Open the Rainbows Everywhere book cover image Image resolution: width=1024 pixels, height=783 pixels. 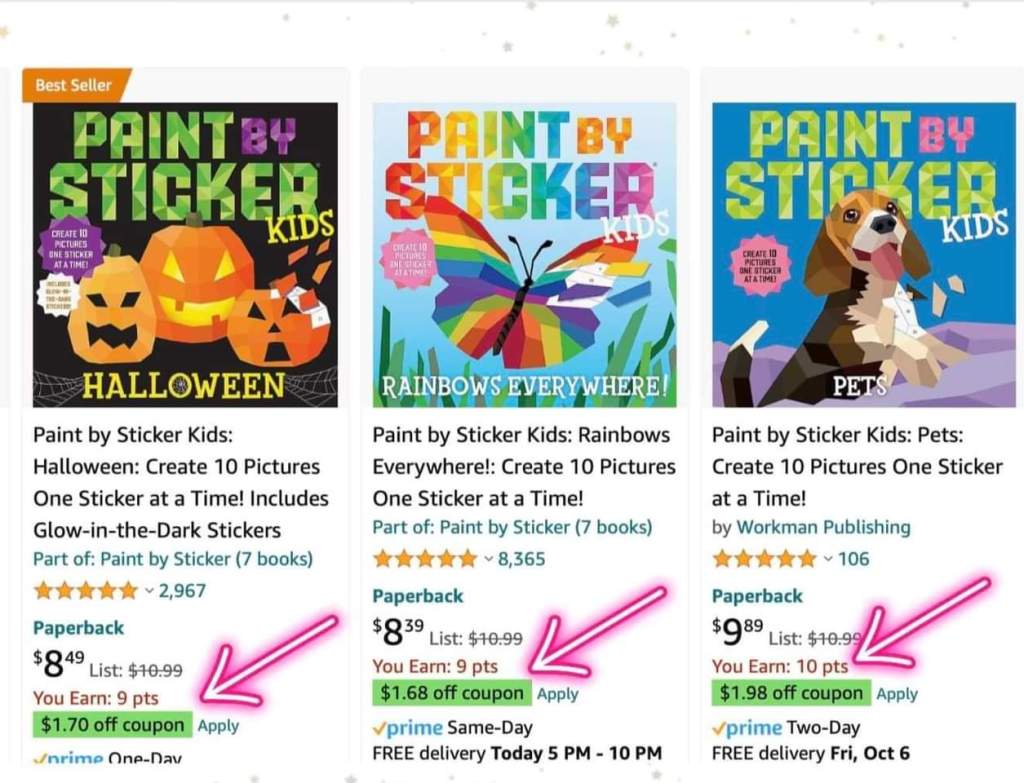click(524, 255)
